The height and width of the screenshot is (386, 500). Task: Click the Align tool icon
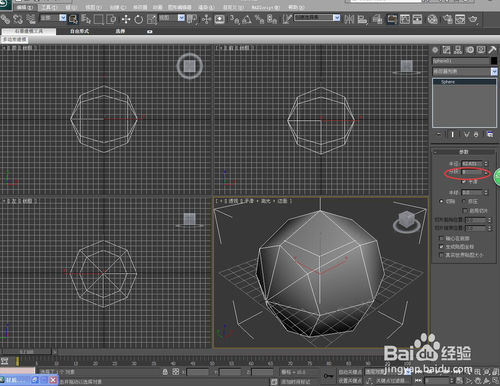pyautogui.click(x=362, y=19)
